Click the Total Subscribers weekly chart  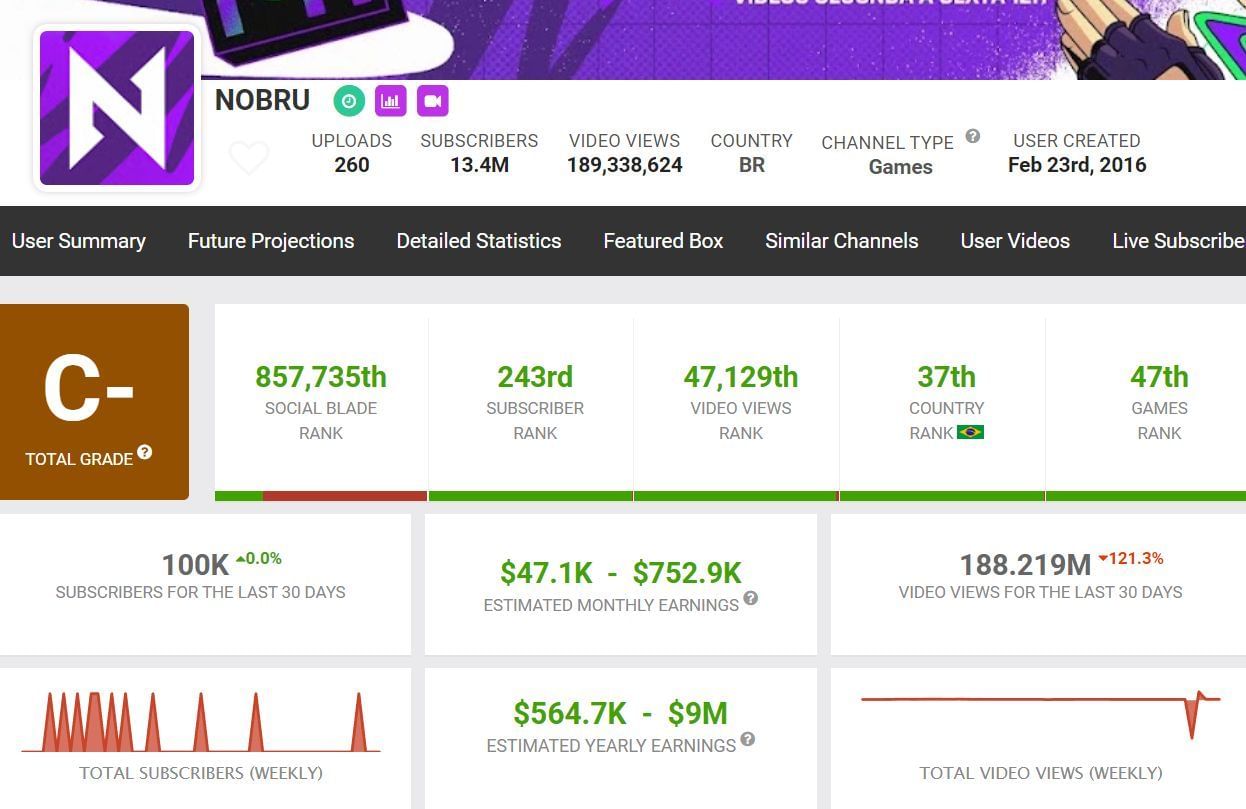point(201,722)
